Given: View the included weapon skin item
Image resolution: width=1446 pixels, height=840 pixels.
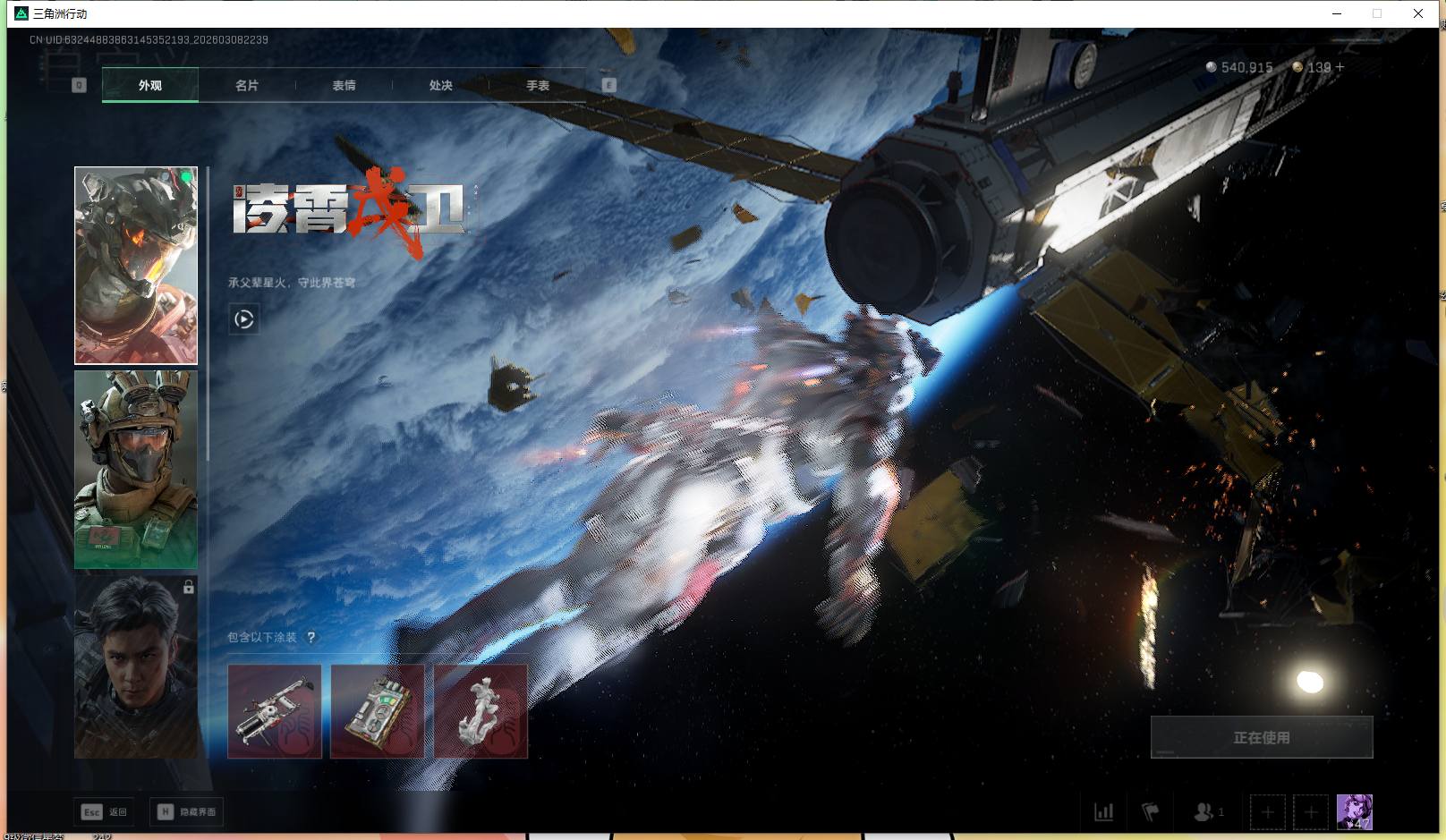Looking at the screenshot, I should pos(275,711).
